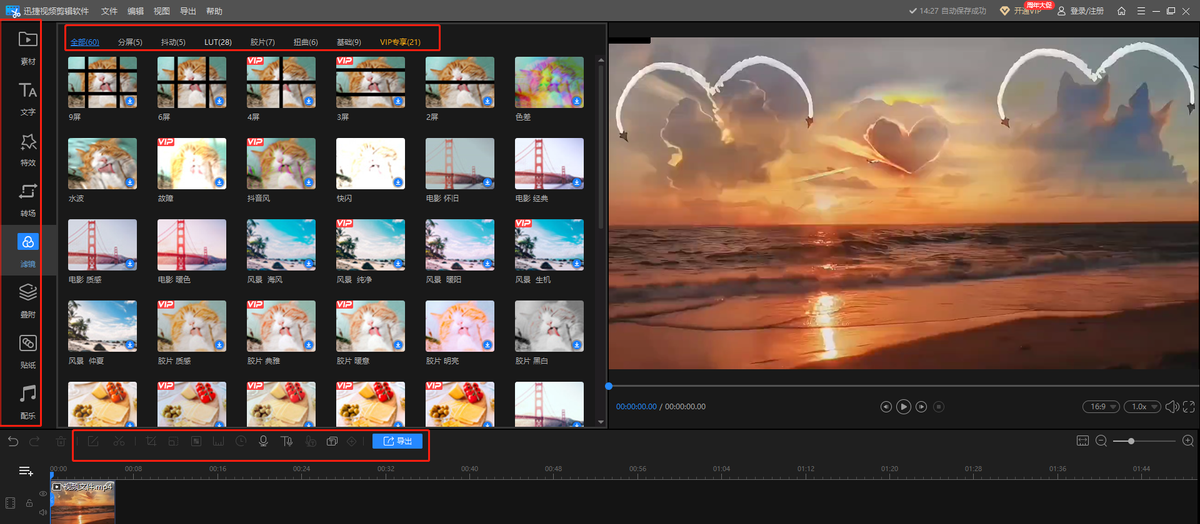Open the 转场 transitions panel
The width and height of the screenshot is (1200, 524).
28,198
